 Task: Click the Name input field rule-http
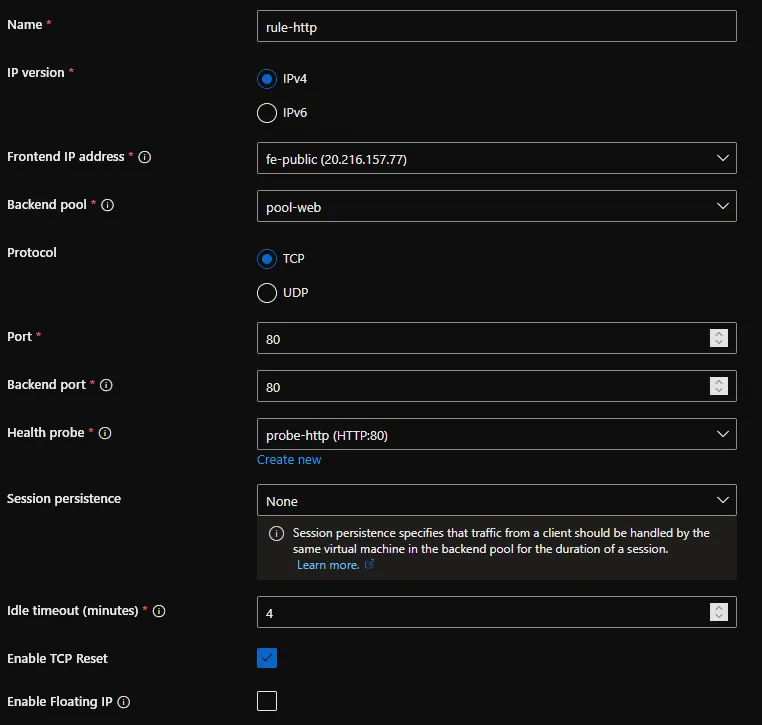tap(497, 26)
